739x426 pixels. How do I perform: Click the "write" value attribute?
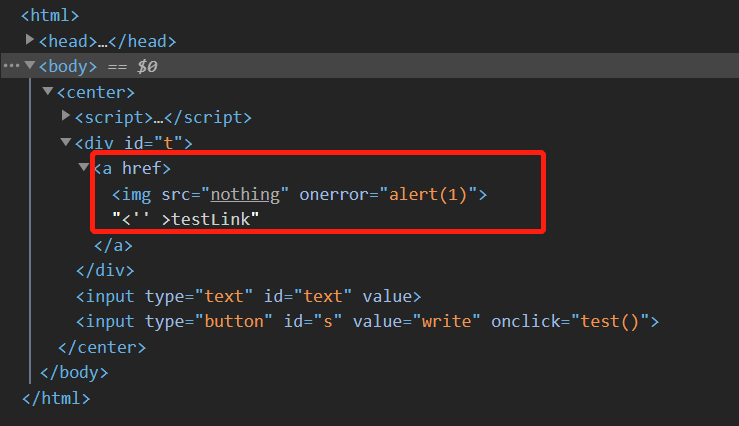pyautogui.click(x=446, y=321)
